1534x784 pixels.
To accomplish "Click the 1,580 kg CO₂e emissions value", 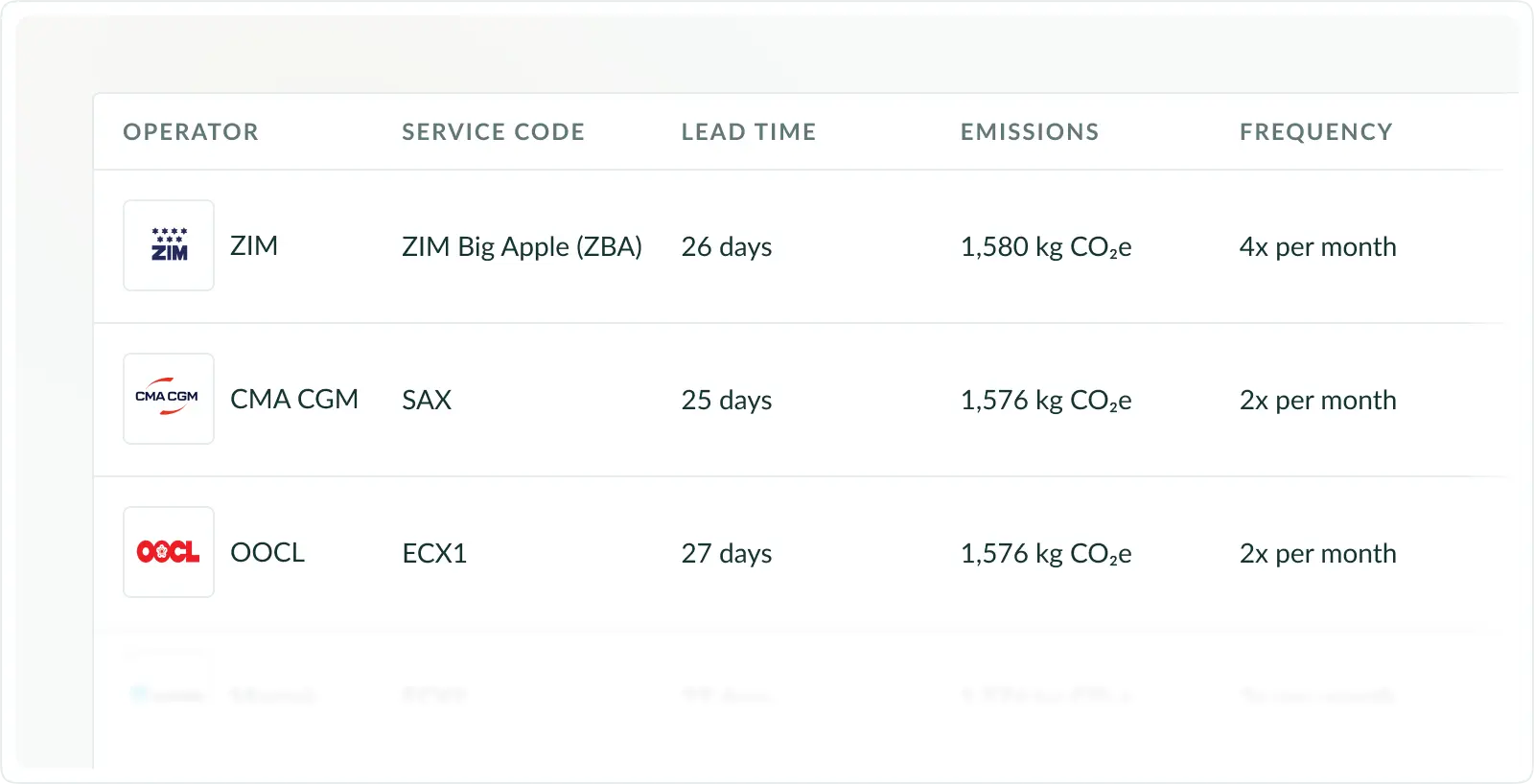I will pos(1046,247).
